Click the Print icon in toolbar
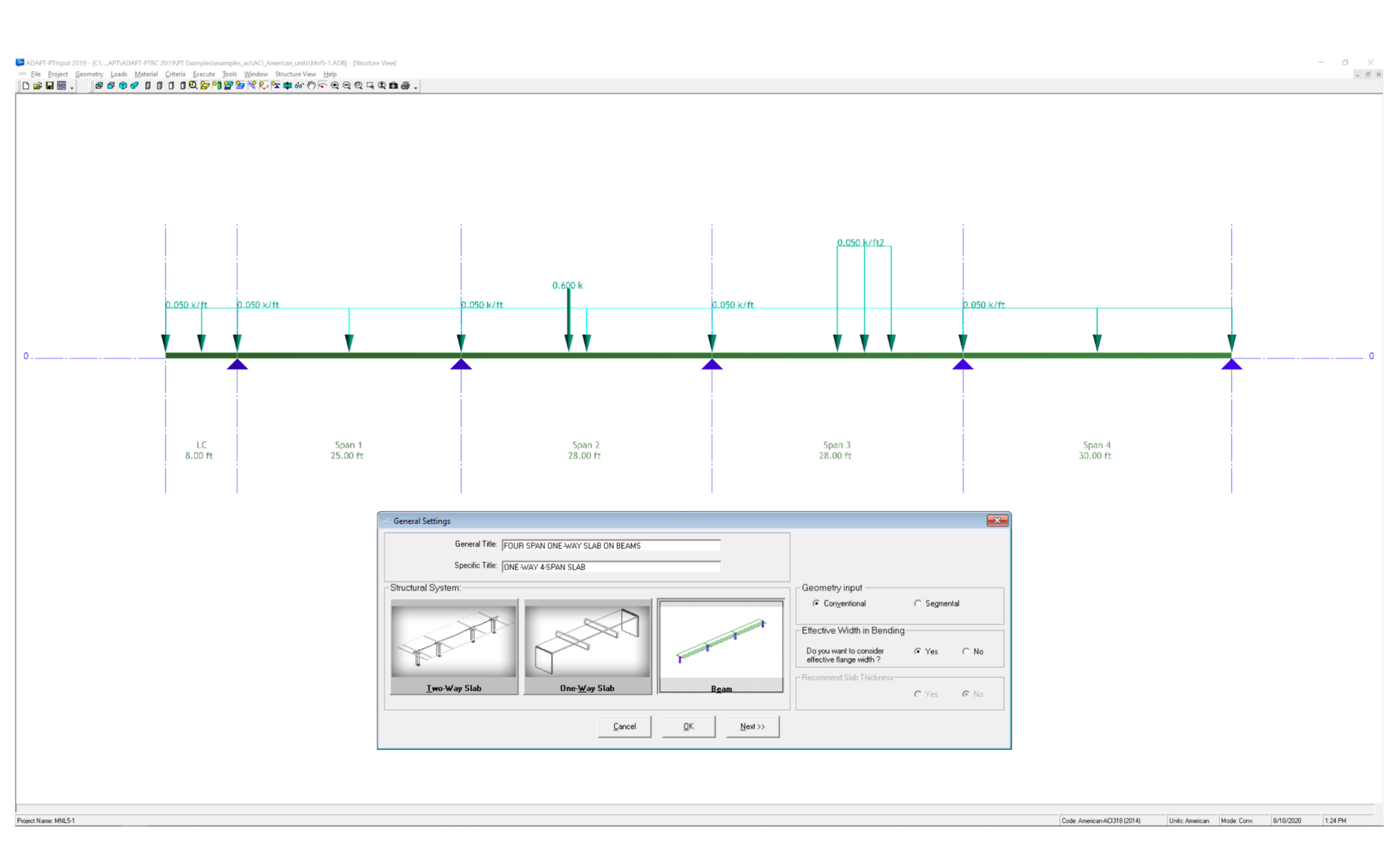The image size is (1400, 865). [405, 86]
